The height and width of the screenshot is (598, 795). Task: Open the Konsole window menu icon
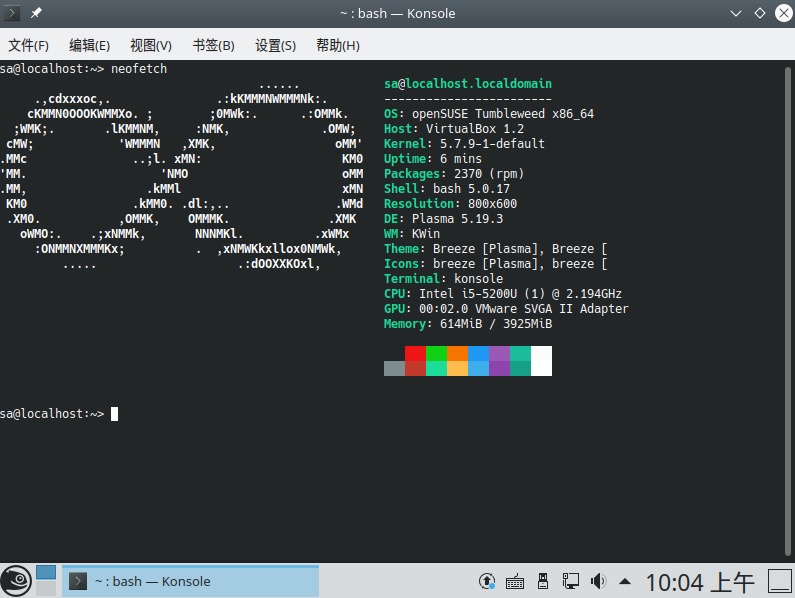pyautogui.click(x=12, y=13)
